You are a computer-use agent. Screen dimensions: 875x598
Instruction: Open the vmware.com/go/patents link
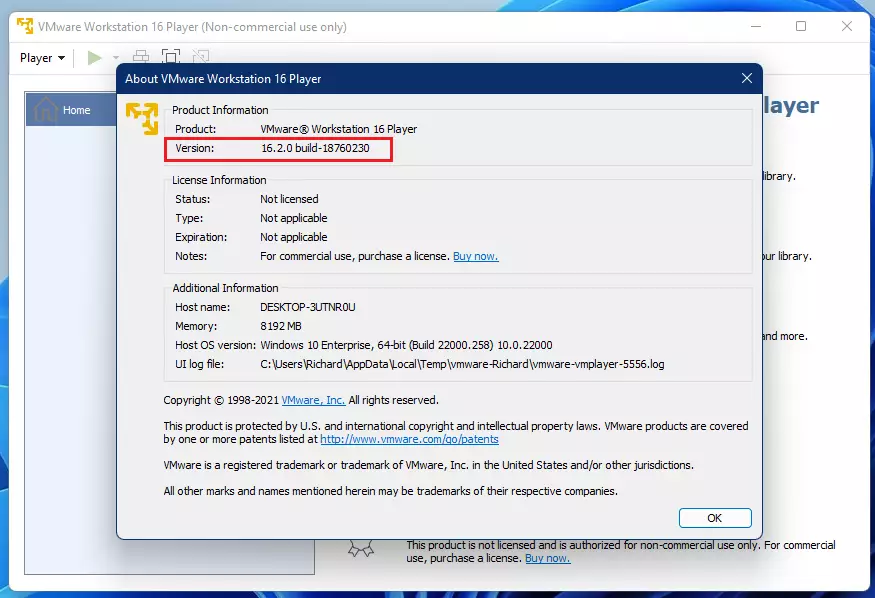point(409,439)
